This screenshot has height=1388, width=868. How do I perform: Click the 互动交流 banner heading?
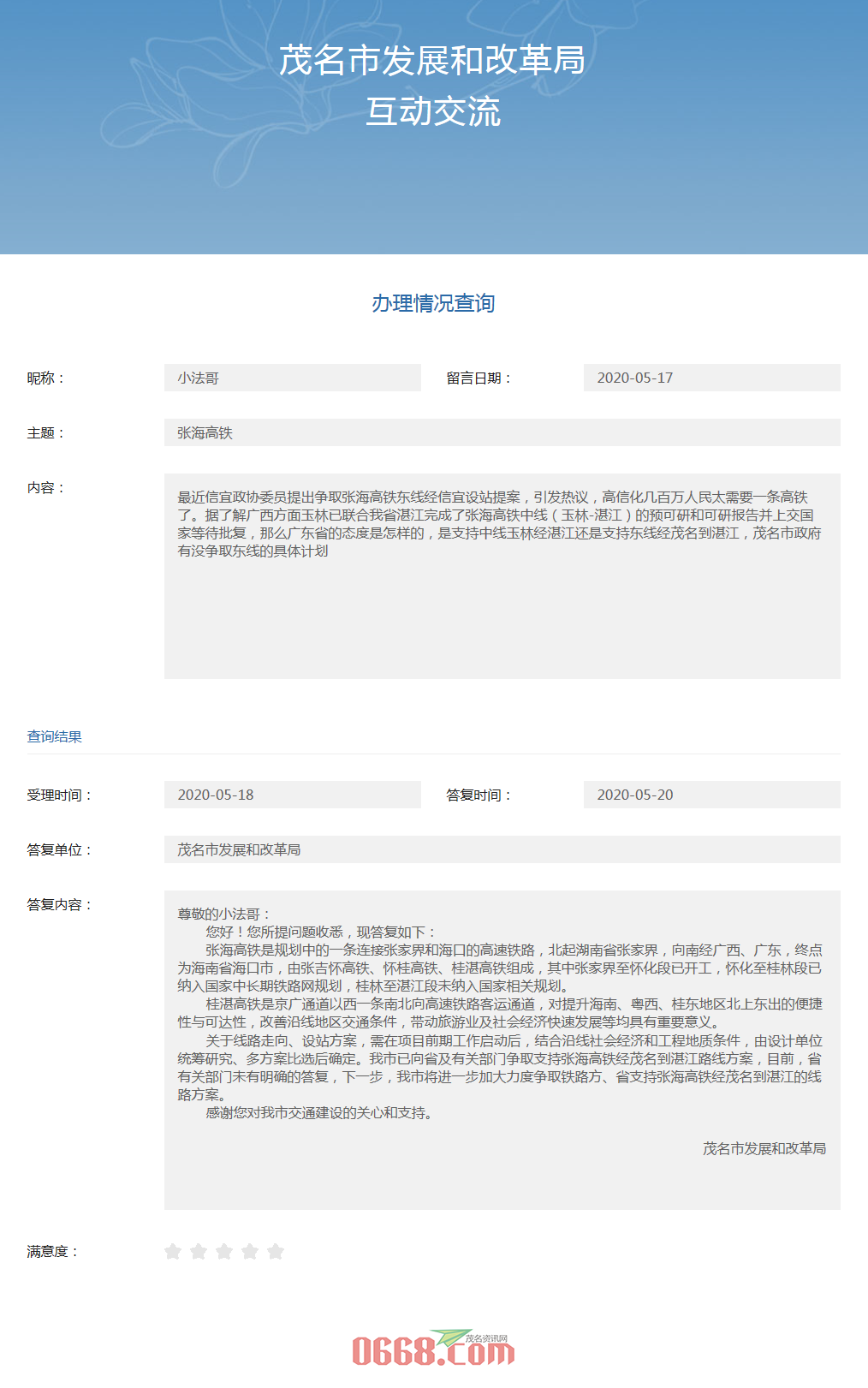433,112
